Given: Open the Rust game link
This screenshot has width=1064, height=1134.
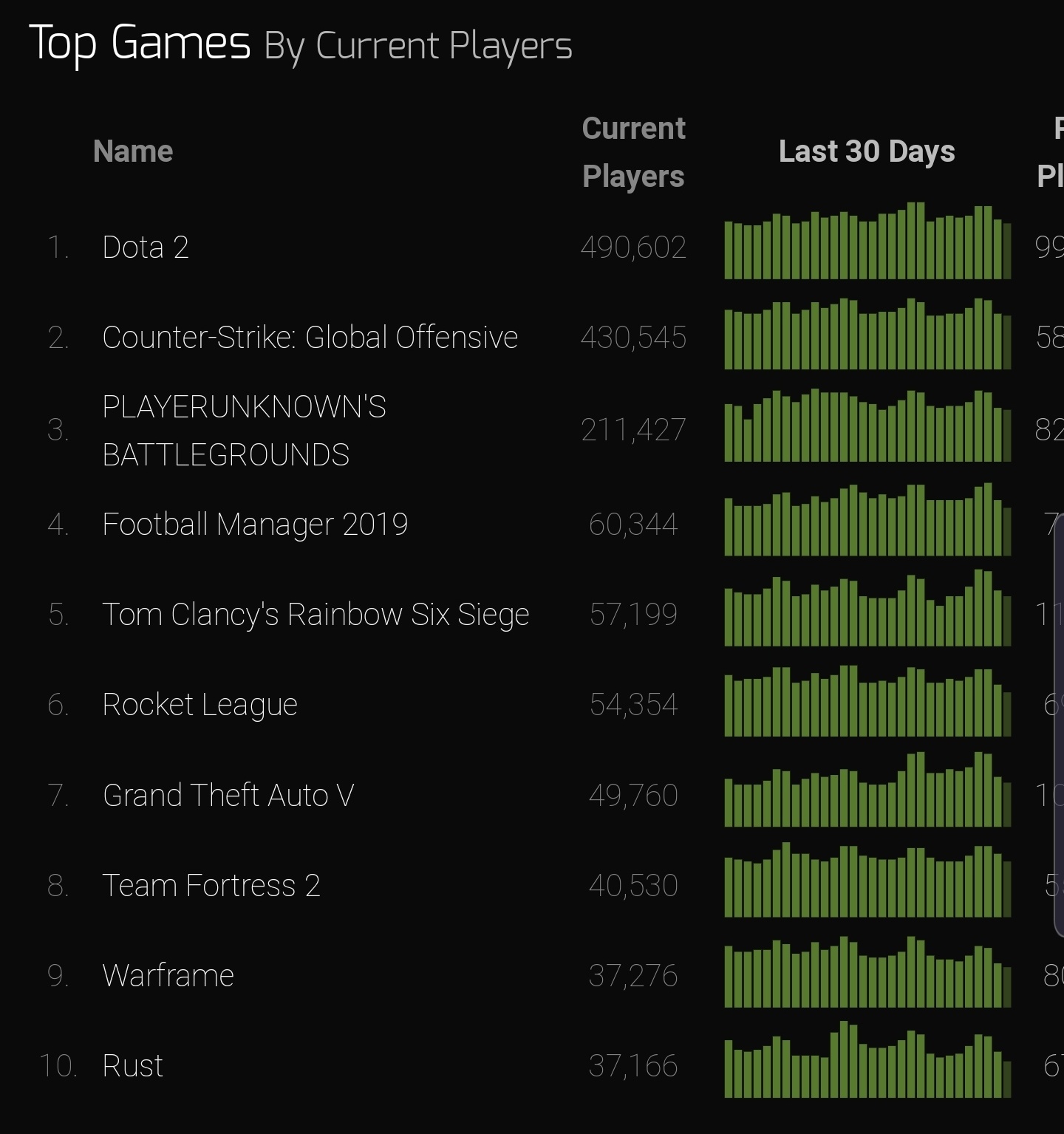Looking at the screenshot, I should click(x=133, y=1066).
